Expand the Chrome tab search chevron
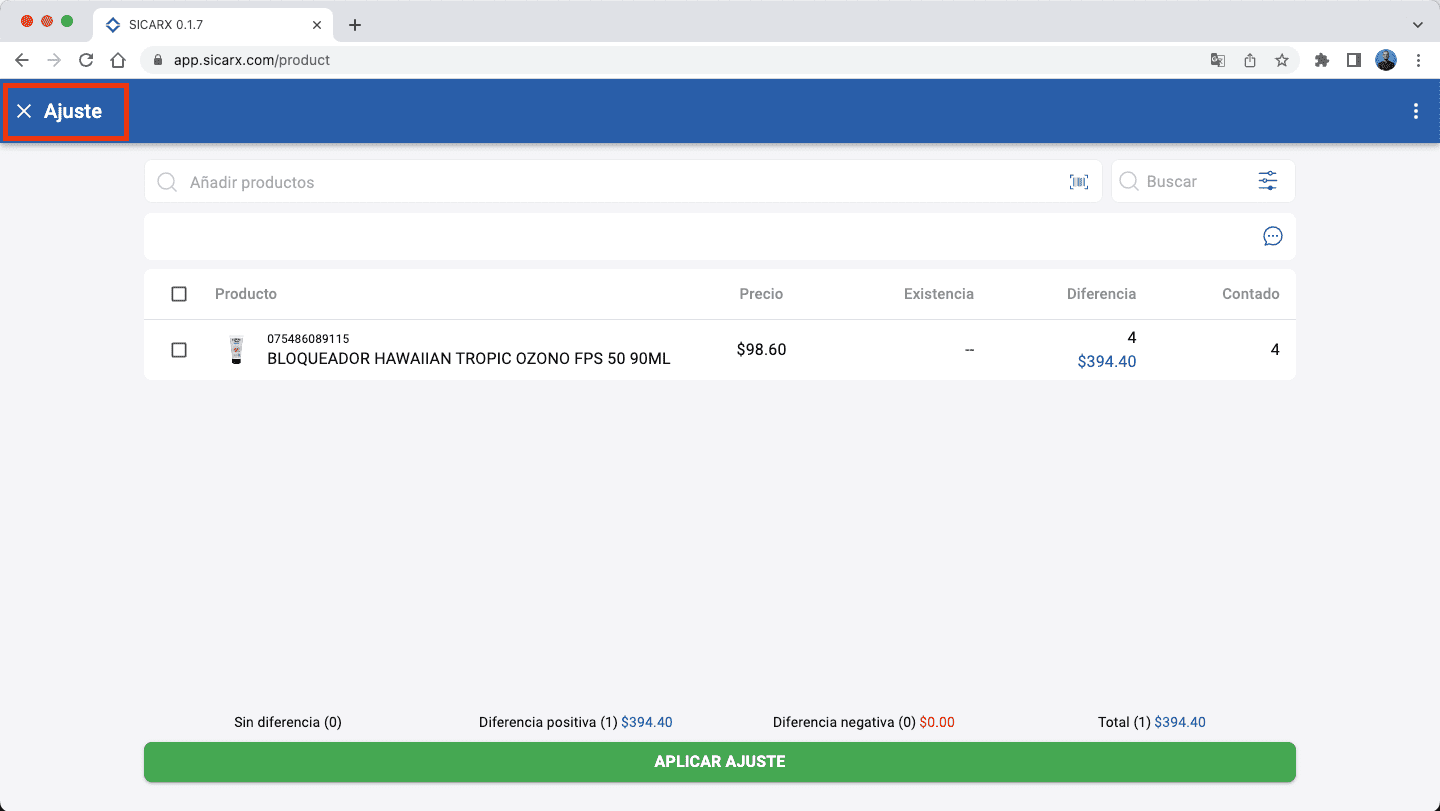Image resolution: width=1440 pixels, height=811 pixels. 1417,24
